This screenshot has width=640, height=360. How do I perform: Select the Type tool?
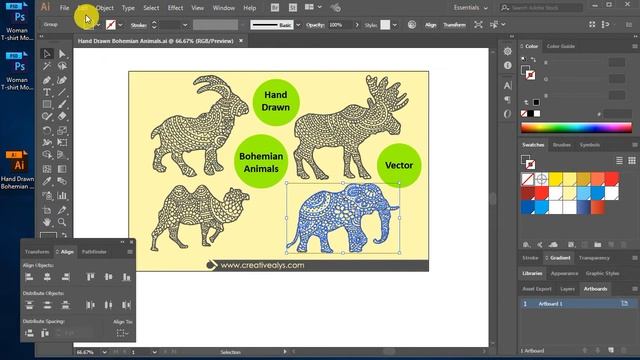click(47, 92)
